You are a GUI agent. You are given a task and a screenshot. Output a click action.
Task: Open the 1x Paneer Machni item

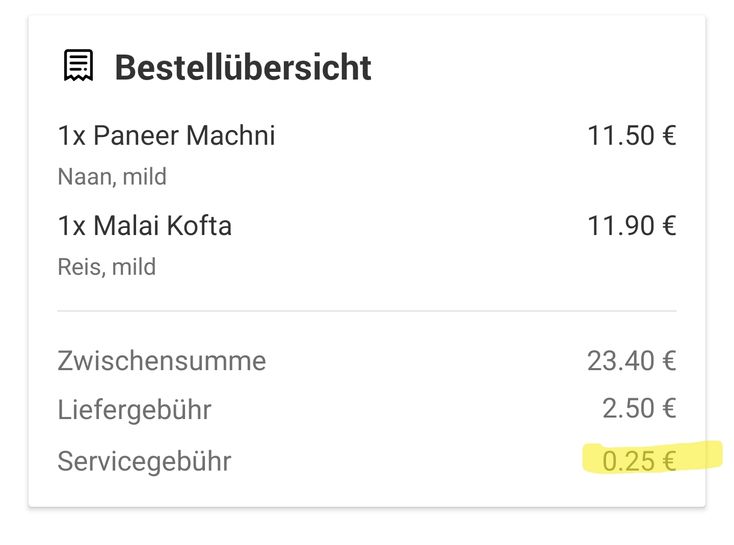coord(166,136)
